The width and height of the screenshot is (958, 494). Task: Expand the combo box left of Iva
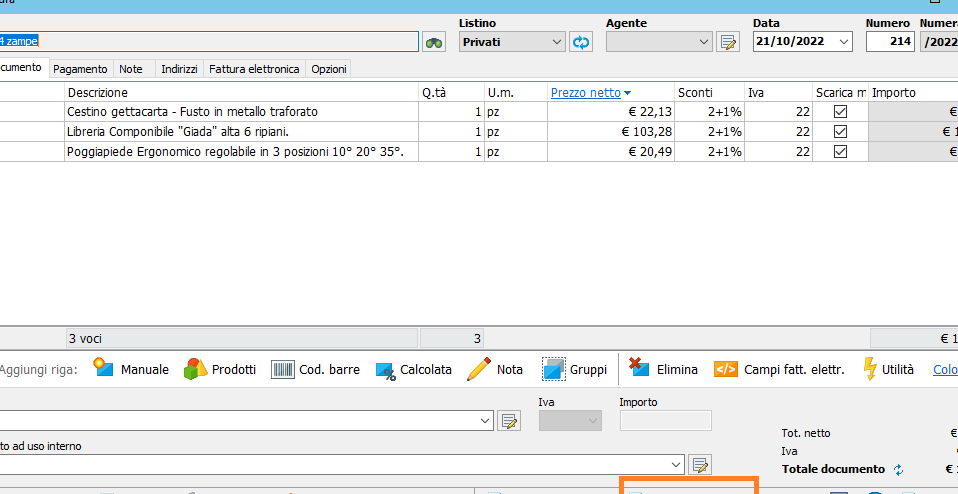(486, 421)
